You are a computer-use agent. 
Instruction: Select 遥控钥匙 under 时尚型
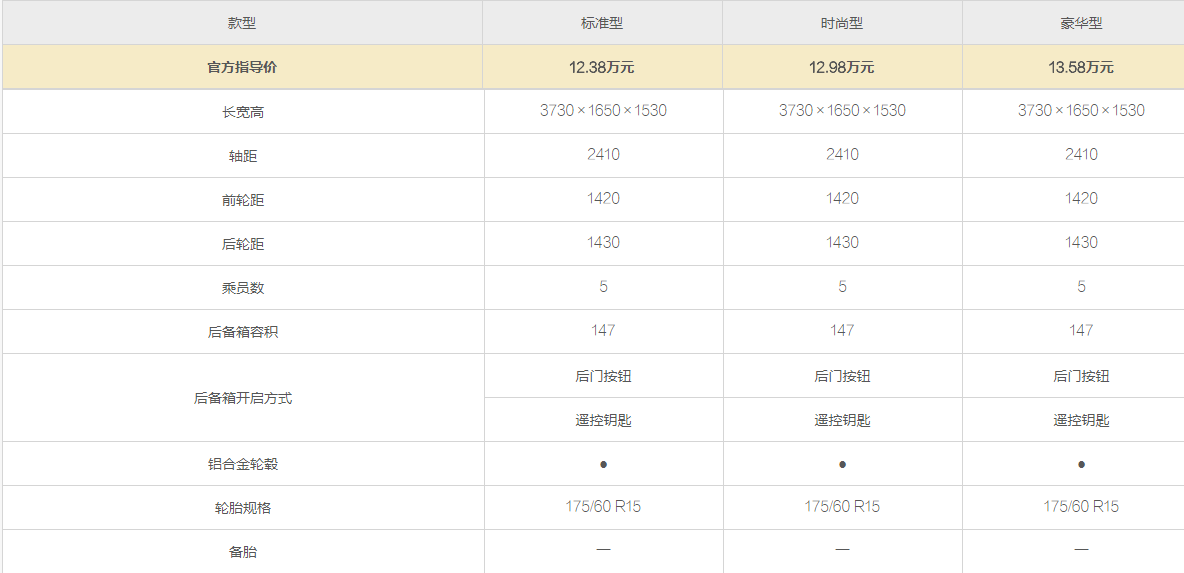(x=842, y=421)
